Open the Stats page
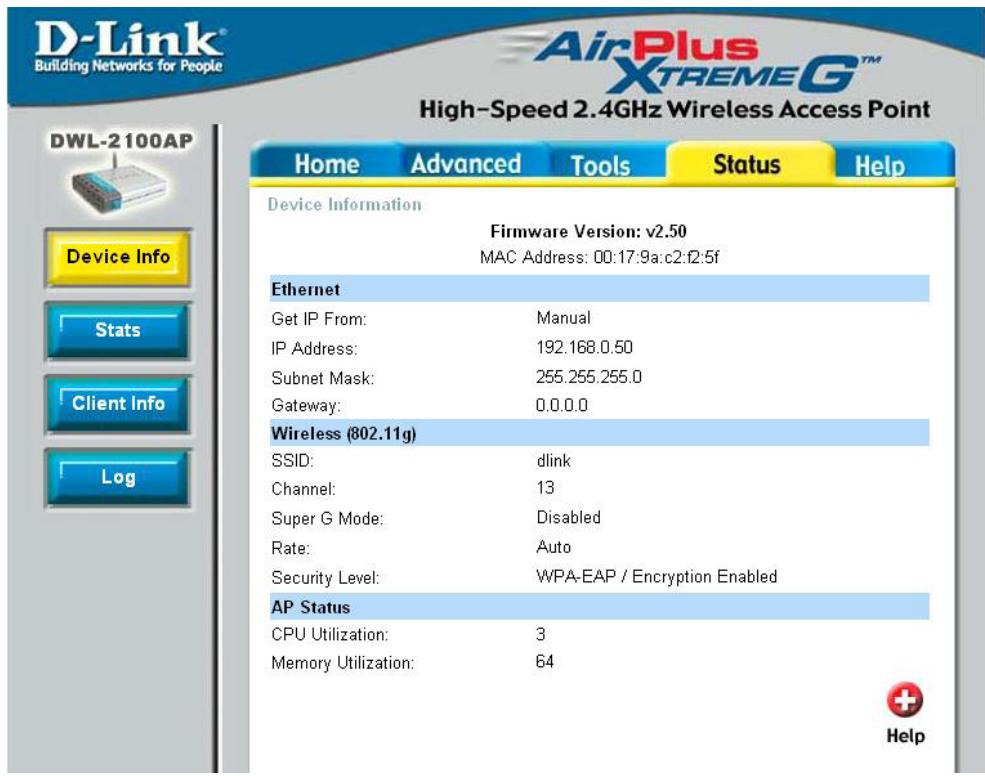 (118, 331)
